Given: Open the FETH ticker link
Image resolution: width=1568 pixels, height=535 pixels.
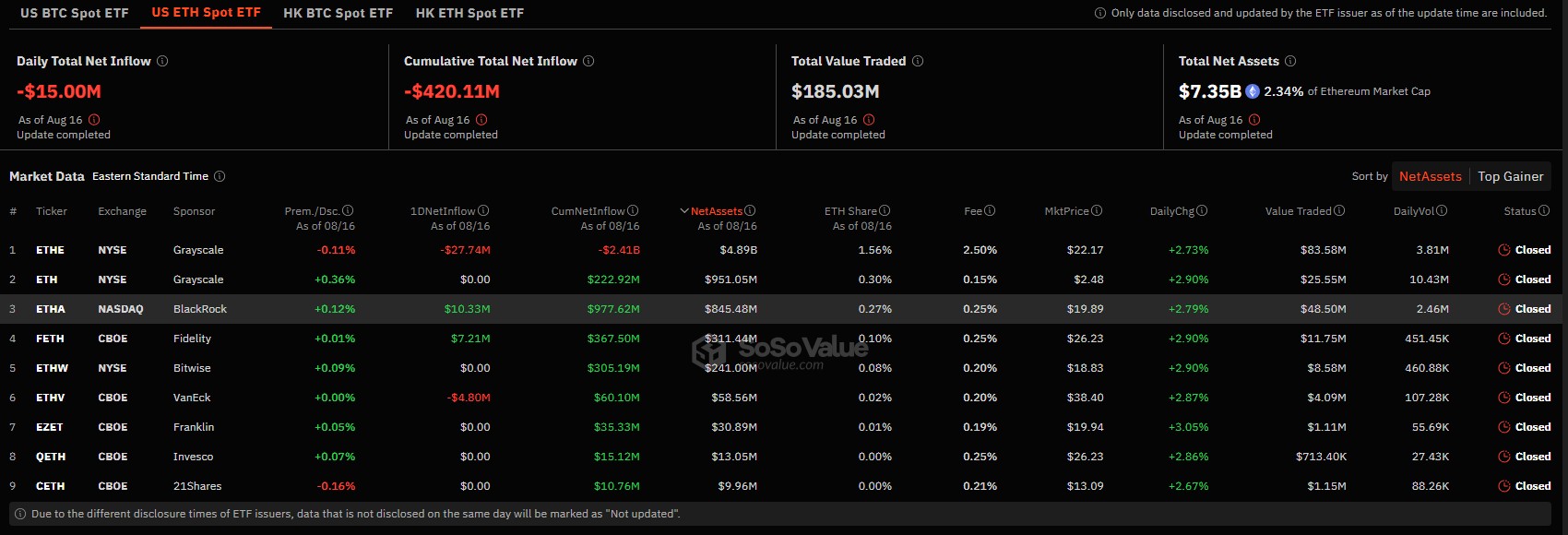Looking at the screenshot, I should pos(50,339).
